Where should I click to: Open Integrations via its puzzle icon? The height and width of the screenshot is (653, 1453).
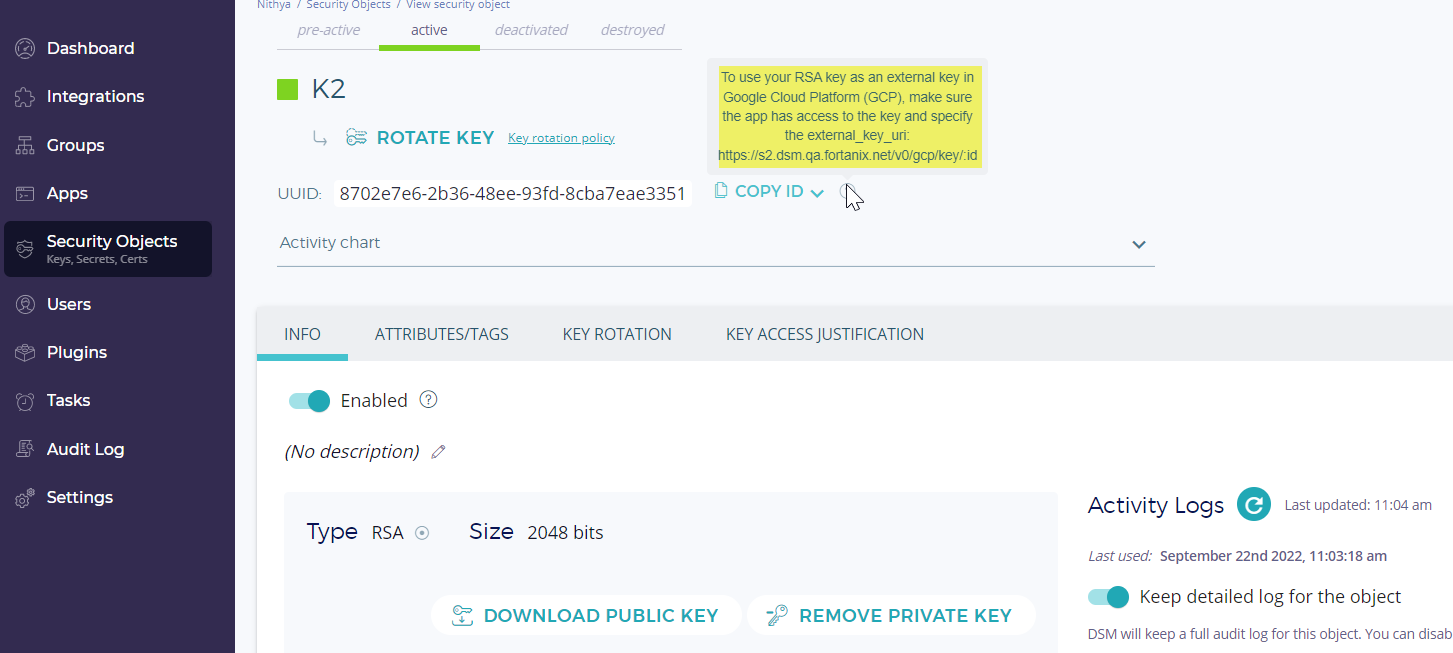click(x=25, y=97)
